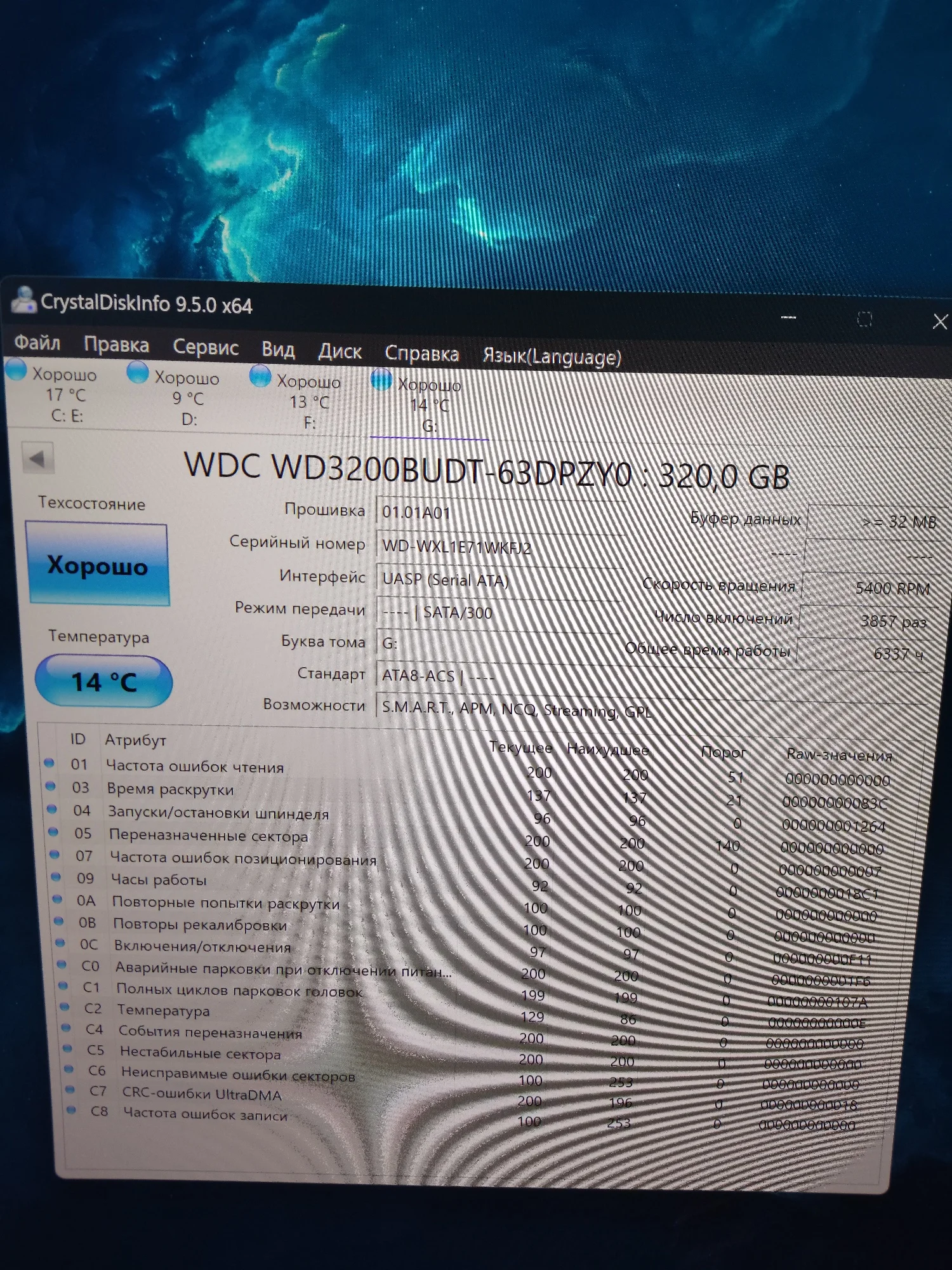Click the status dot for attribute 0B
The image size is (952, 1270).
tap(59, 921)
